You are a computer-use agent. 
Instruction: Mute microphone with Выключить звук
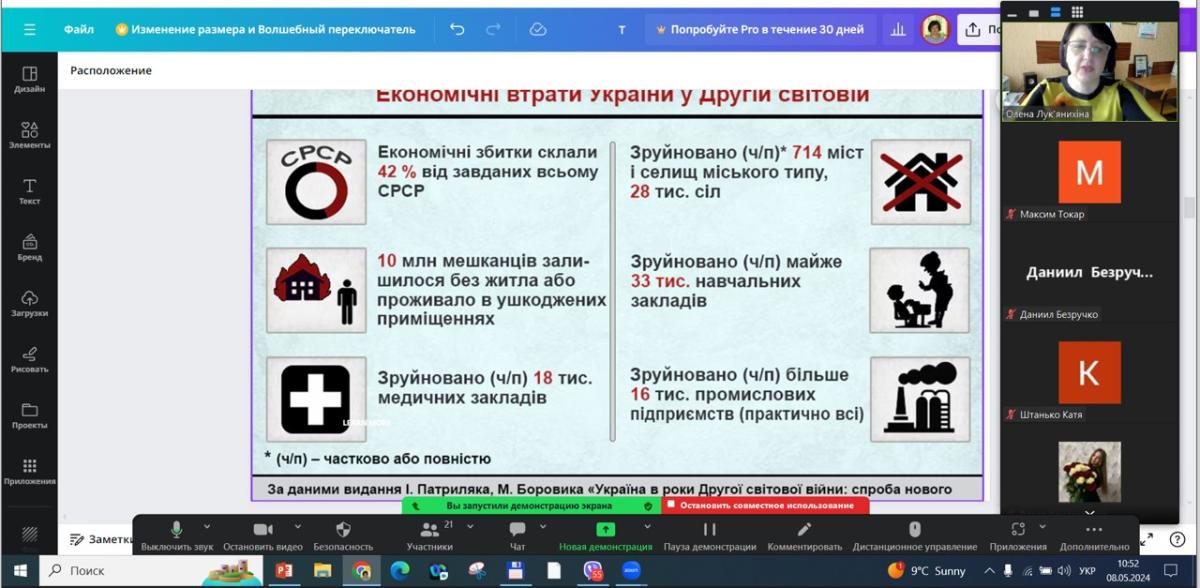pyautogui.click(x=177, y=536)
